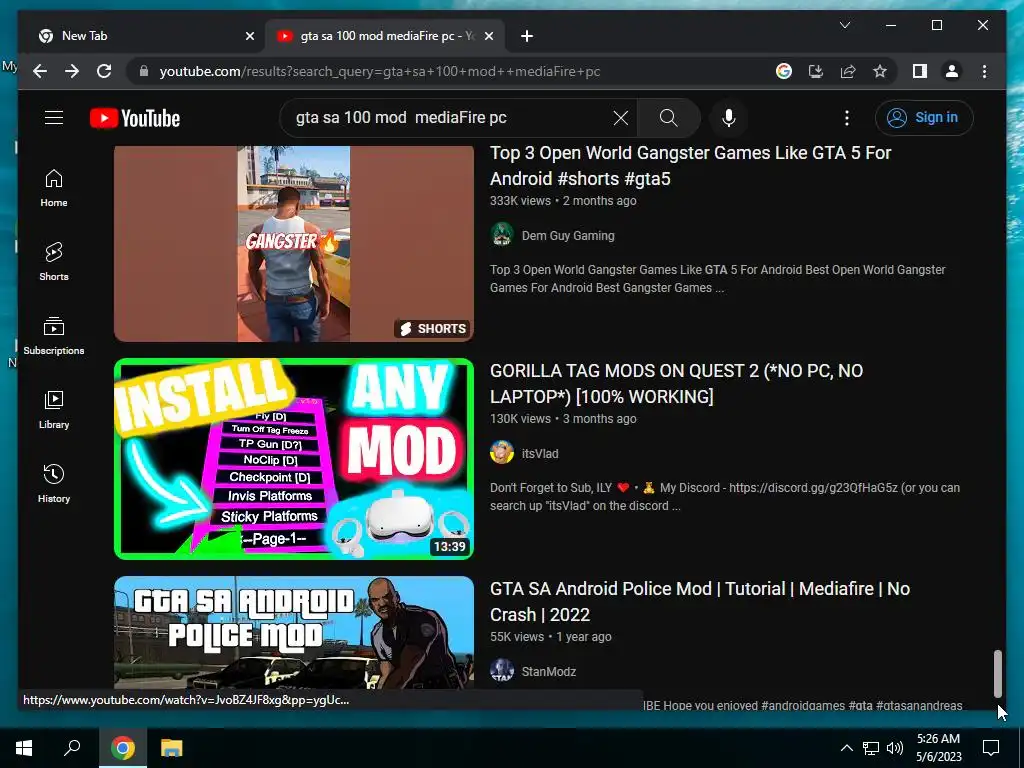1024x768 pixels.
Task: Open Top 3 Open World Gangster Games title
Action: click(x=690, y=166)
